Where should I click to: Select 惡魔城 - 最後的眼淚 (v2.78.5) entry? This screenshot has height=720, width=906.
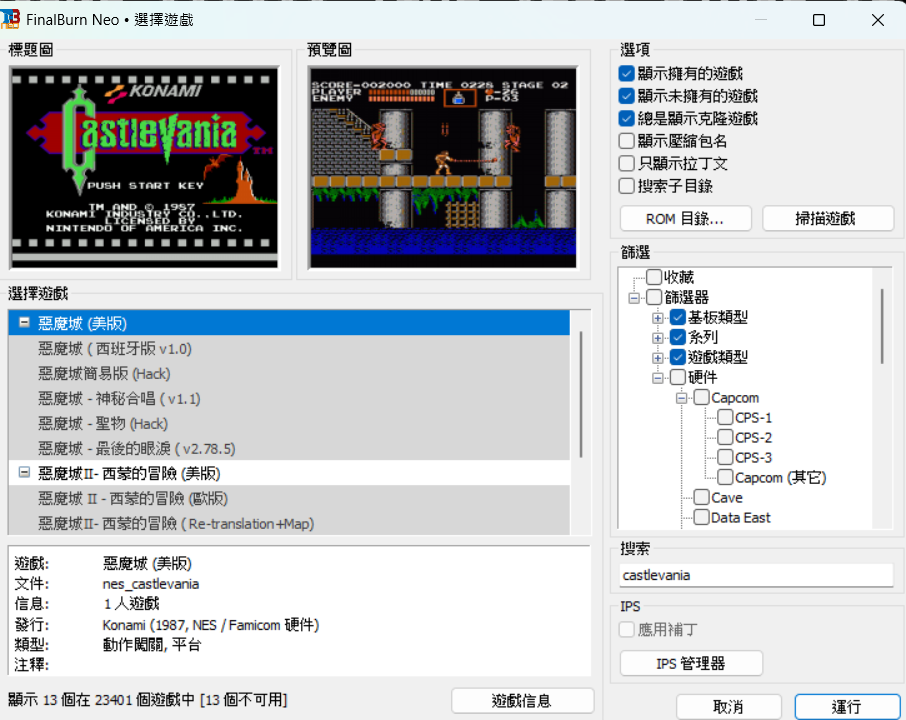pos(289,448)
